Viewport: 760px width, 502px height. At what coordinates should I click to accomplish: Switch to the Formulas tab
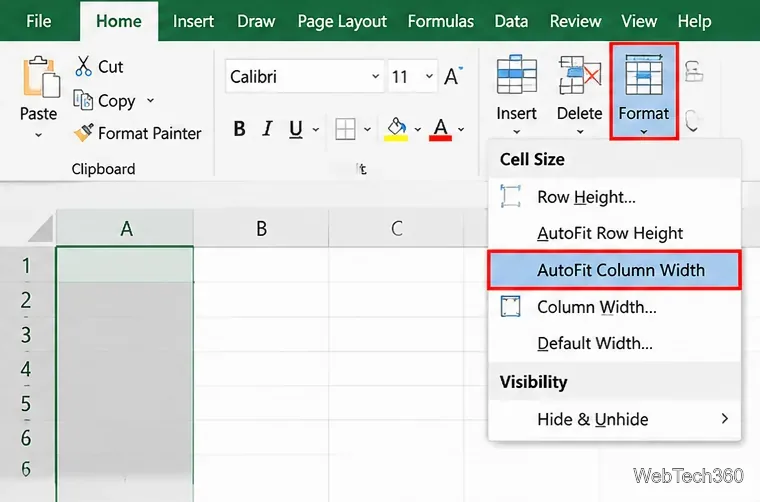441,21
